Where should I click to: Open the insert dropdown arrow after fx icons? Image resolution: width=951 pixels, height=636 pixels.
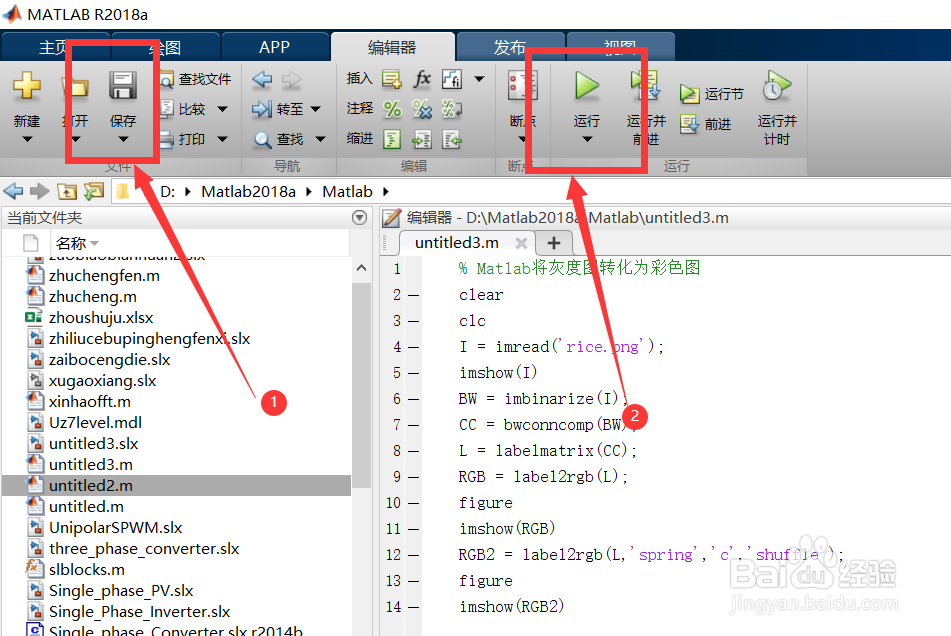coord(479,79)
